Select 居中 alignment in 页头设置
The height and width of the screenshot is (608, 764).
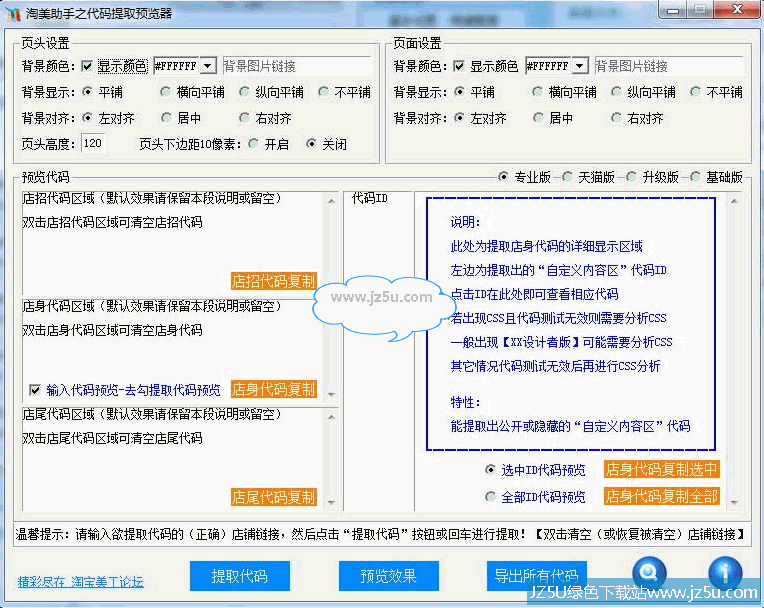click(x=166, y=117)
